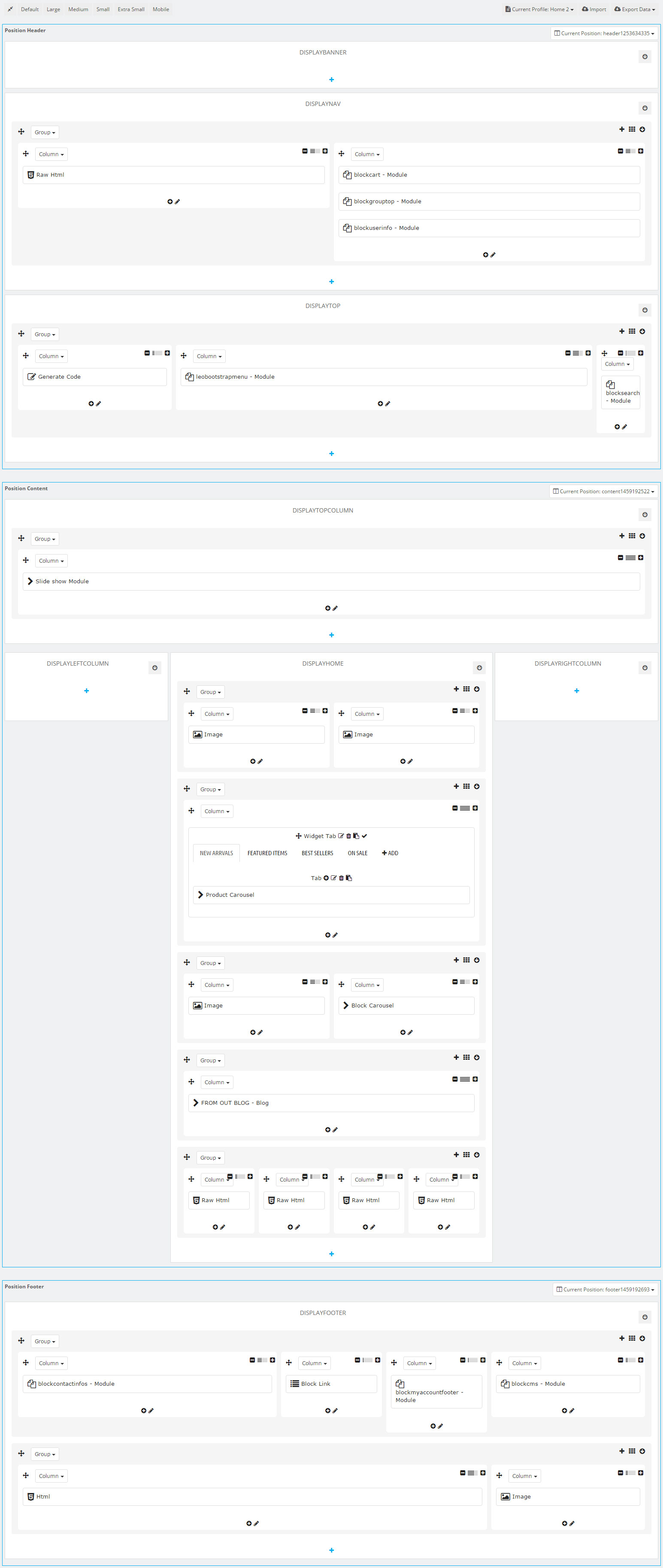Select the Extra Small viewport size
Image resolution: width=663 pixels, height=1568 pixels.
coord(131,9)
